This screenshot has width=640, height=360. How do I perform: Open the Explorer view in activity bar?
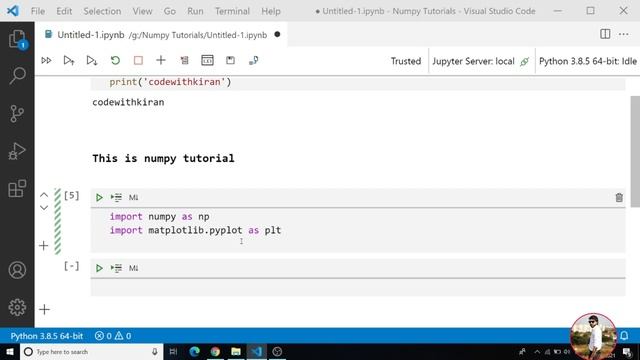(17, 40)
